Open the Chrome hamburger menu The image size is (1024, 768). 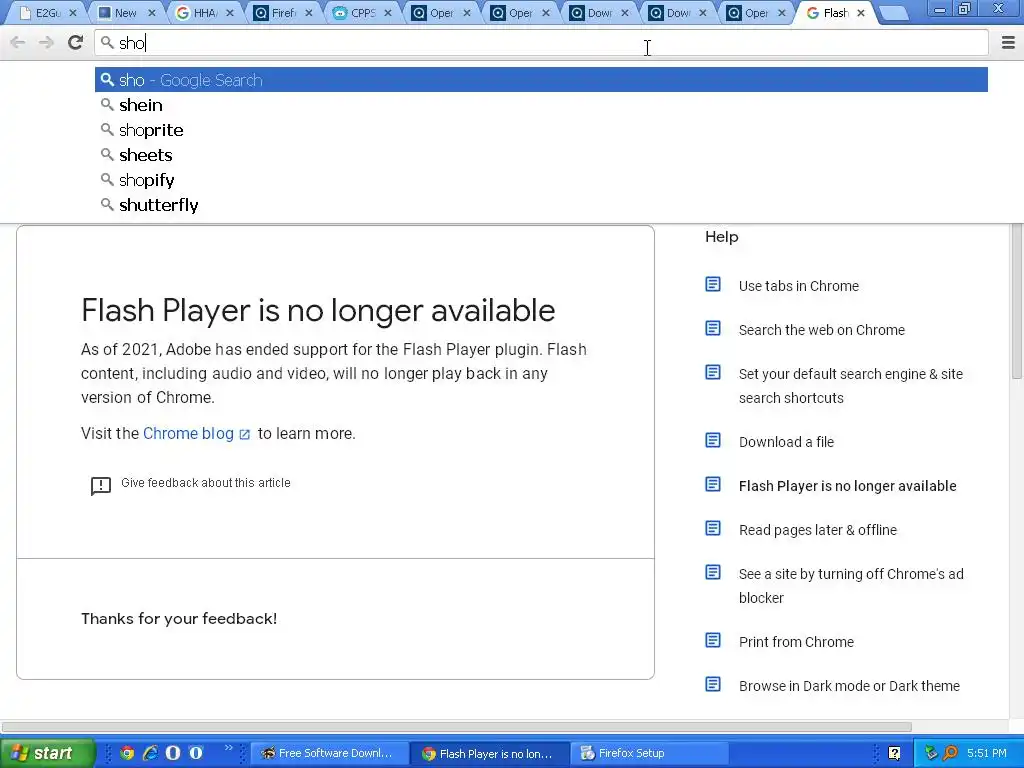(x=1008, y=43)
